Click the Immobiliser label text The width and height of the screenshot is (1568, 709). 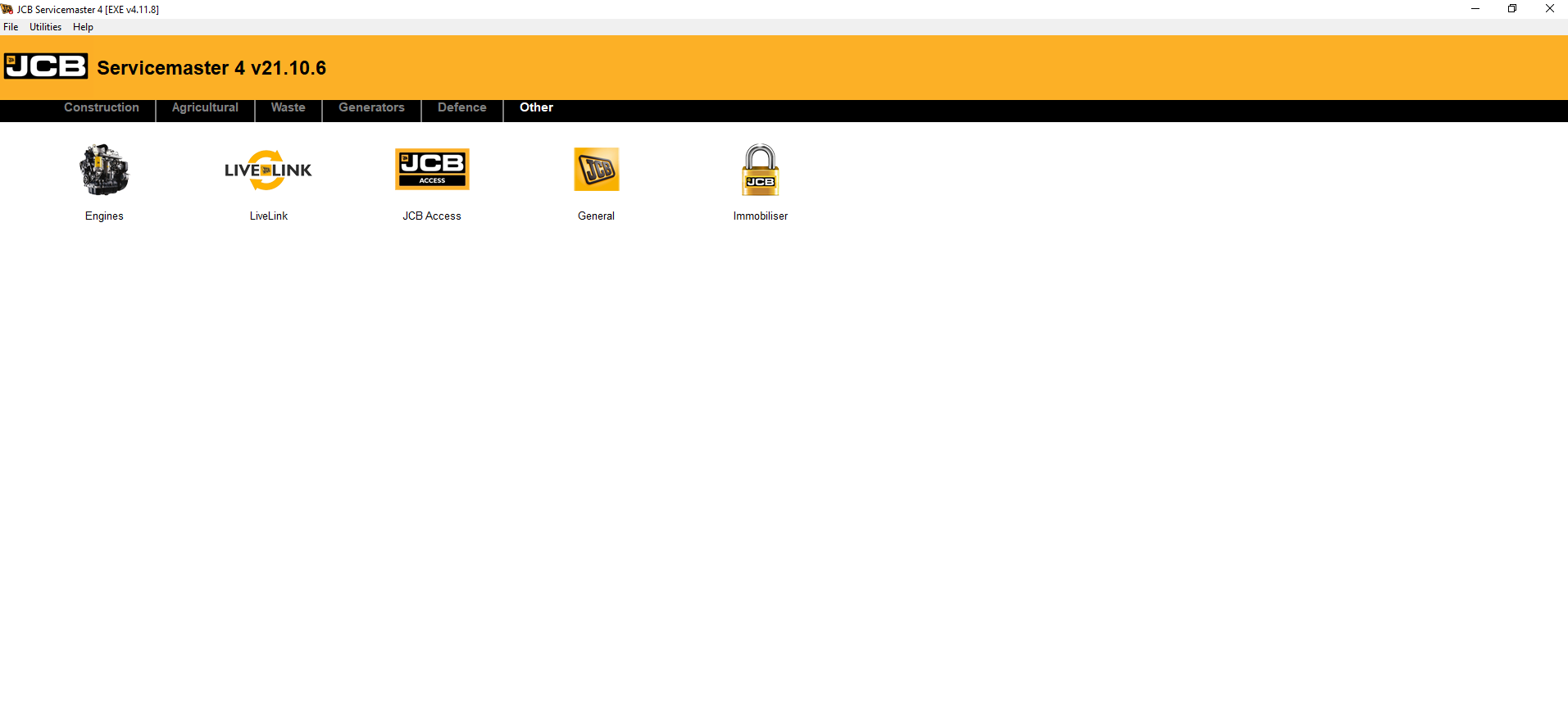pos(761,216)
